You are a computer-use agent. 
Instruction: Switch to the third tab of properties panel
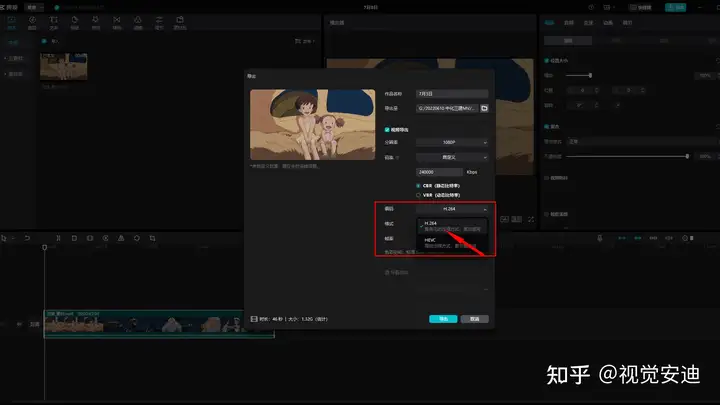click(x=589, y=22)
